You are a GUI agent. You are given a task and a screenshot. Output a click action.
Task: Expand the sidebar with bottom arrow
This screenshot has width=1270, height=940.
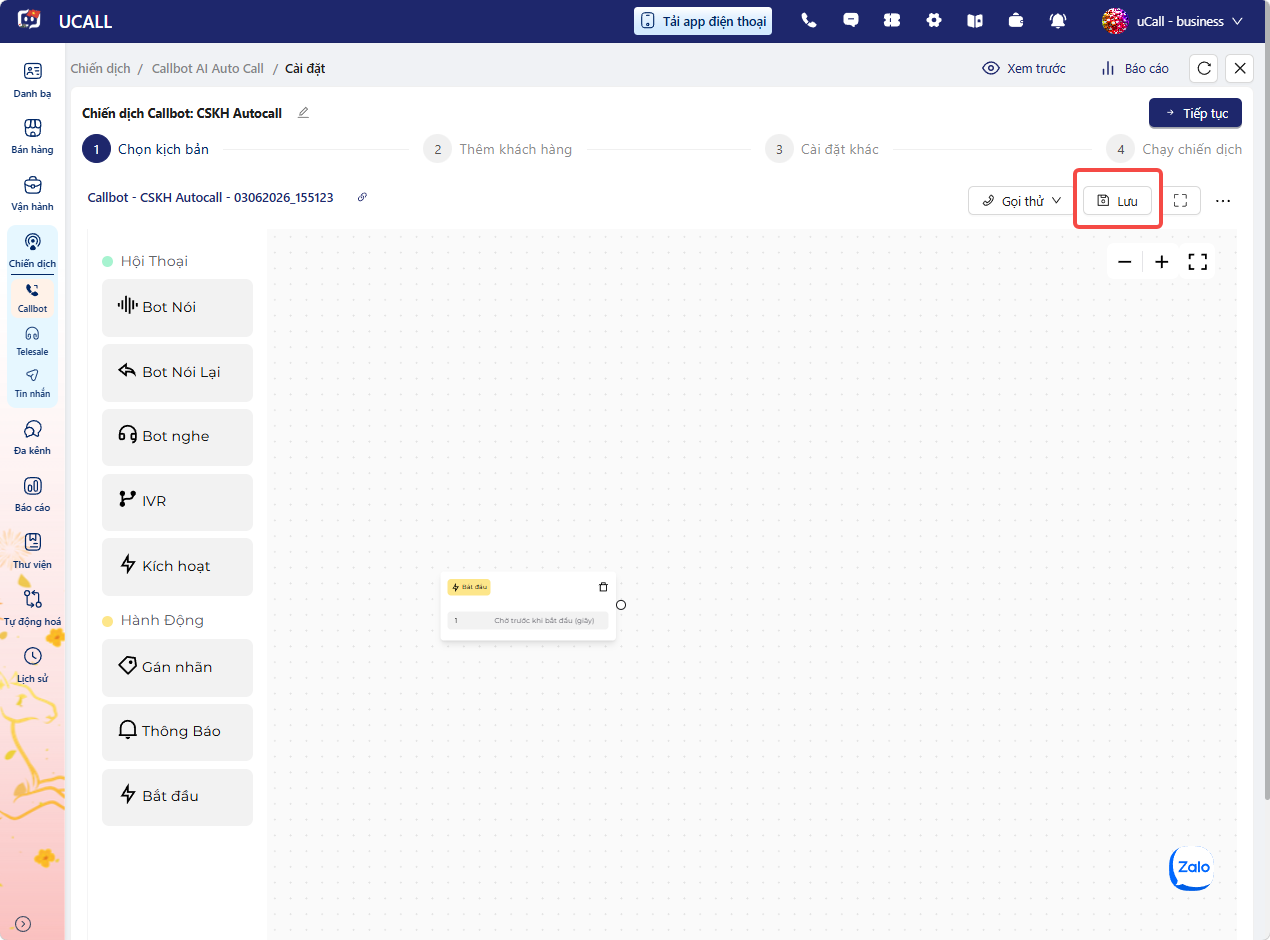point(23,924)
